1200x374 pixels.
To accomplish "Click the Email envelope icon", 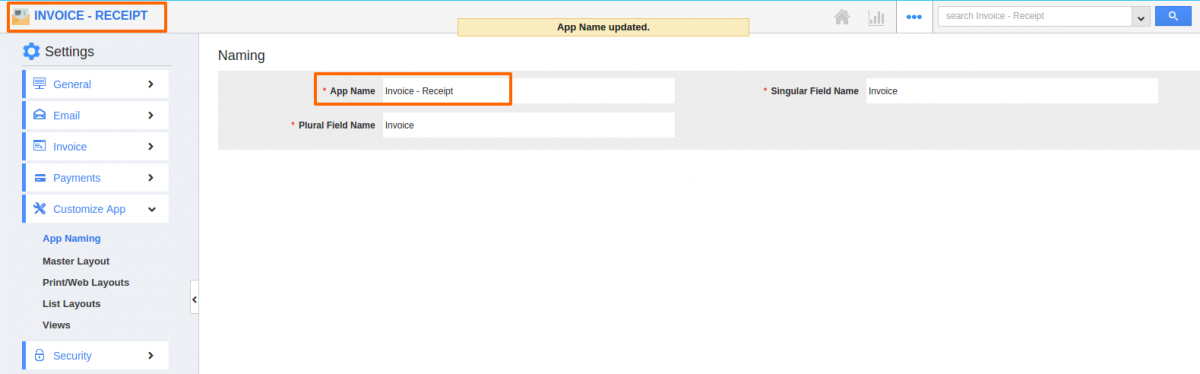I will [40, 115].
